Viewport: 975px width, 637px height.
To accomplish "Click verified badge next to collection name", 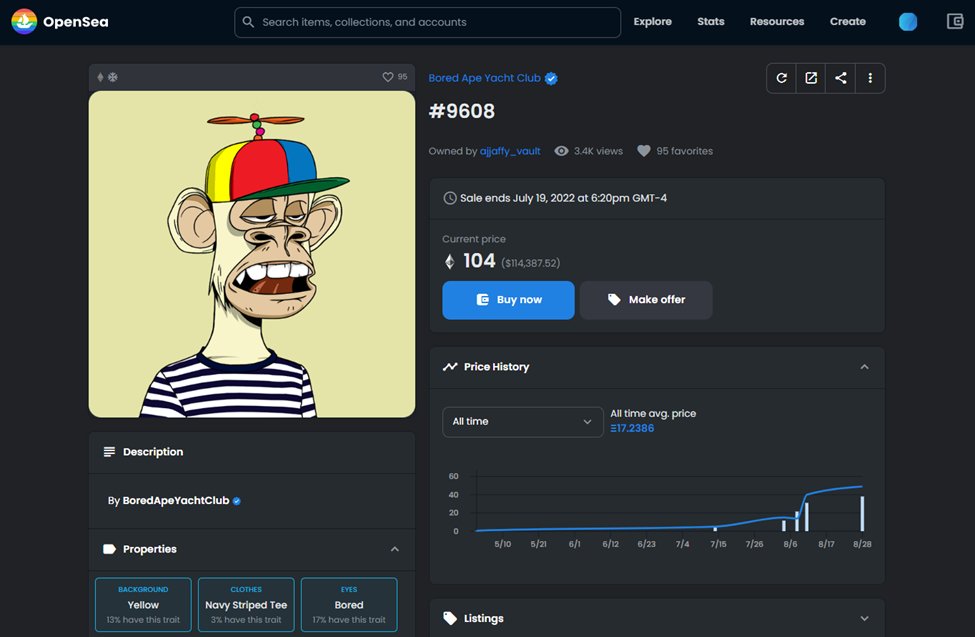I will pyautogui.click(x=551, y=78).
